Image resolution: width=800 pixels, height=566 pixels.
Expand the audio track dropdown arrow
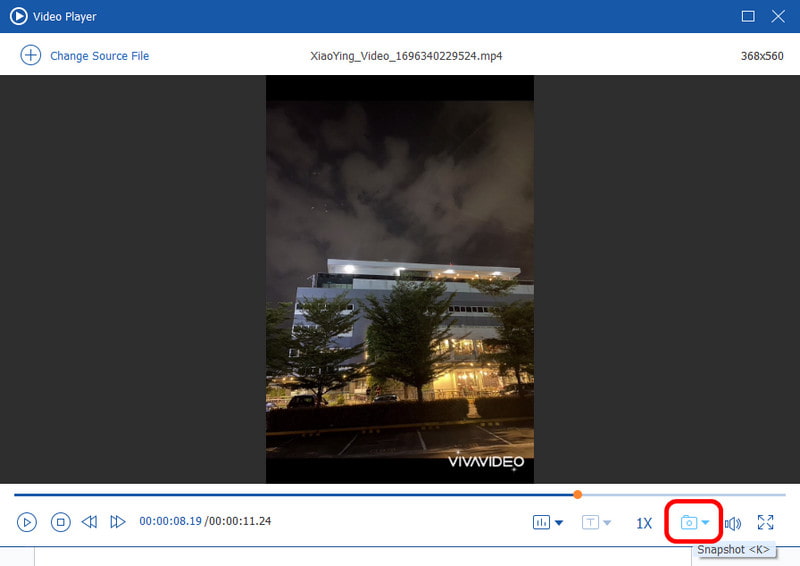pos(559,523)
